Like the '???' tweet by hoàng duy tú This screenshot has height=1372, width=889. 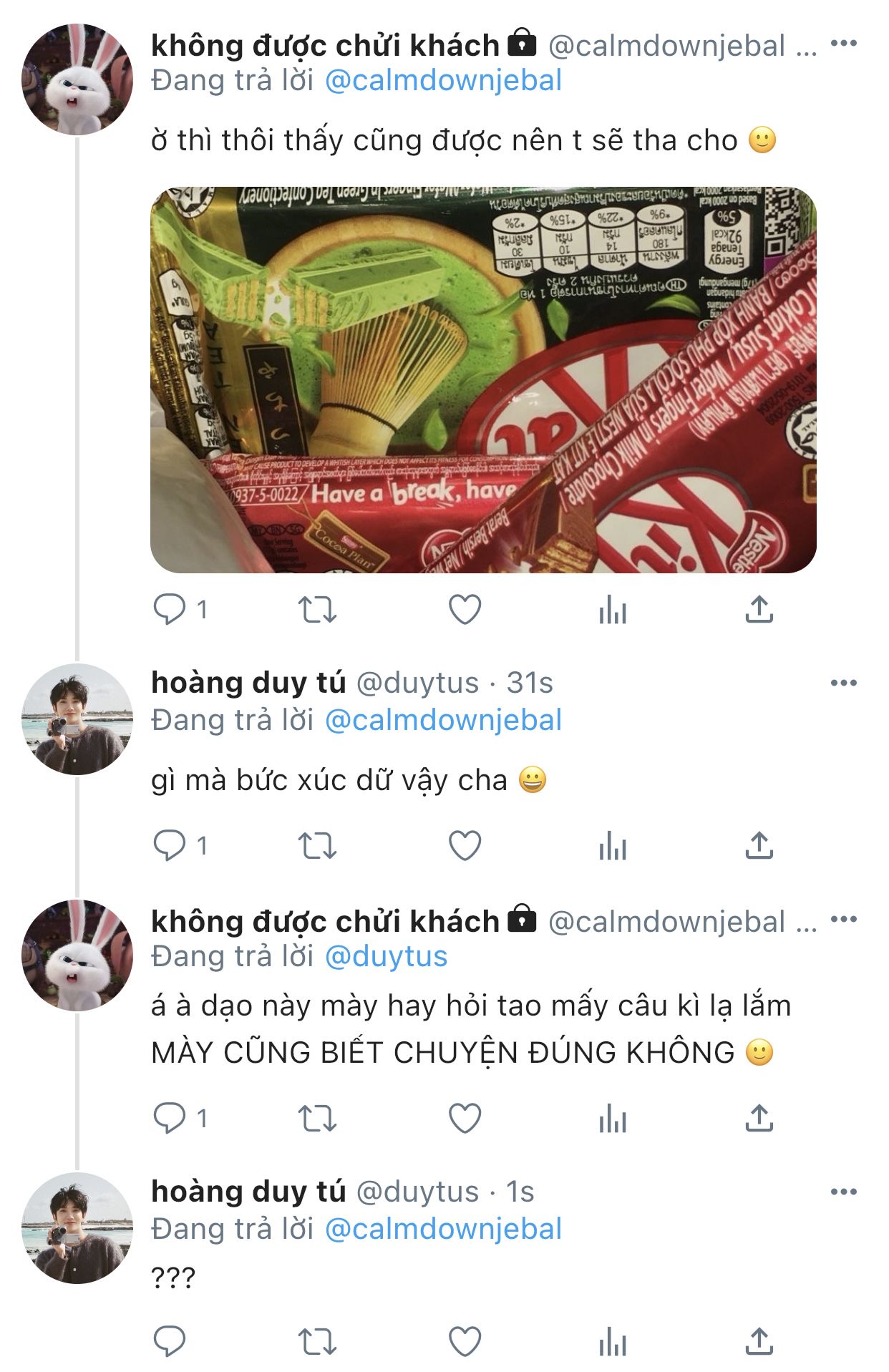click(x=465, y=1341)
